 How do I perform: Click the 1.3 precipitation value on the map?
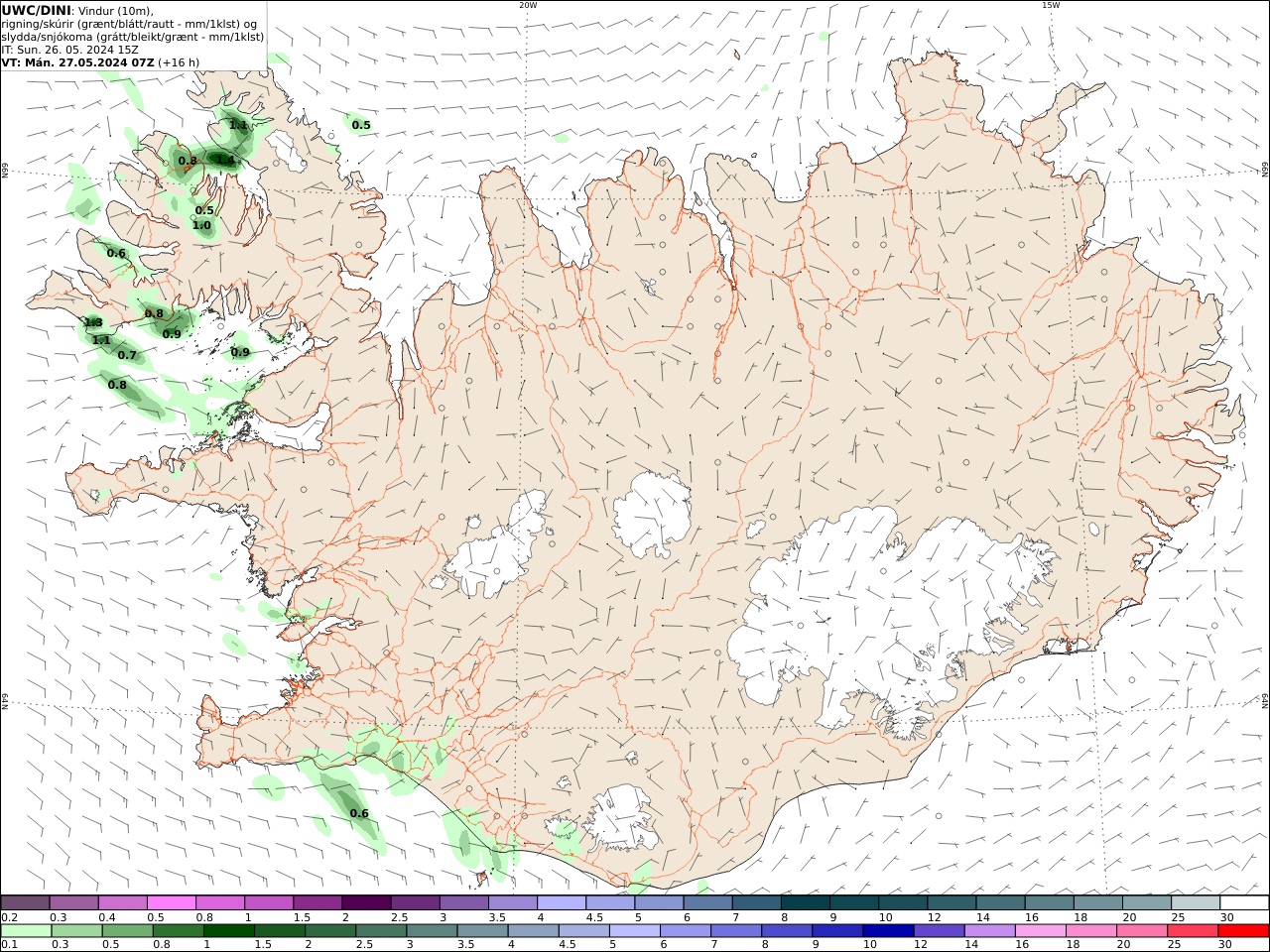click(93, 322)
